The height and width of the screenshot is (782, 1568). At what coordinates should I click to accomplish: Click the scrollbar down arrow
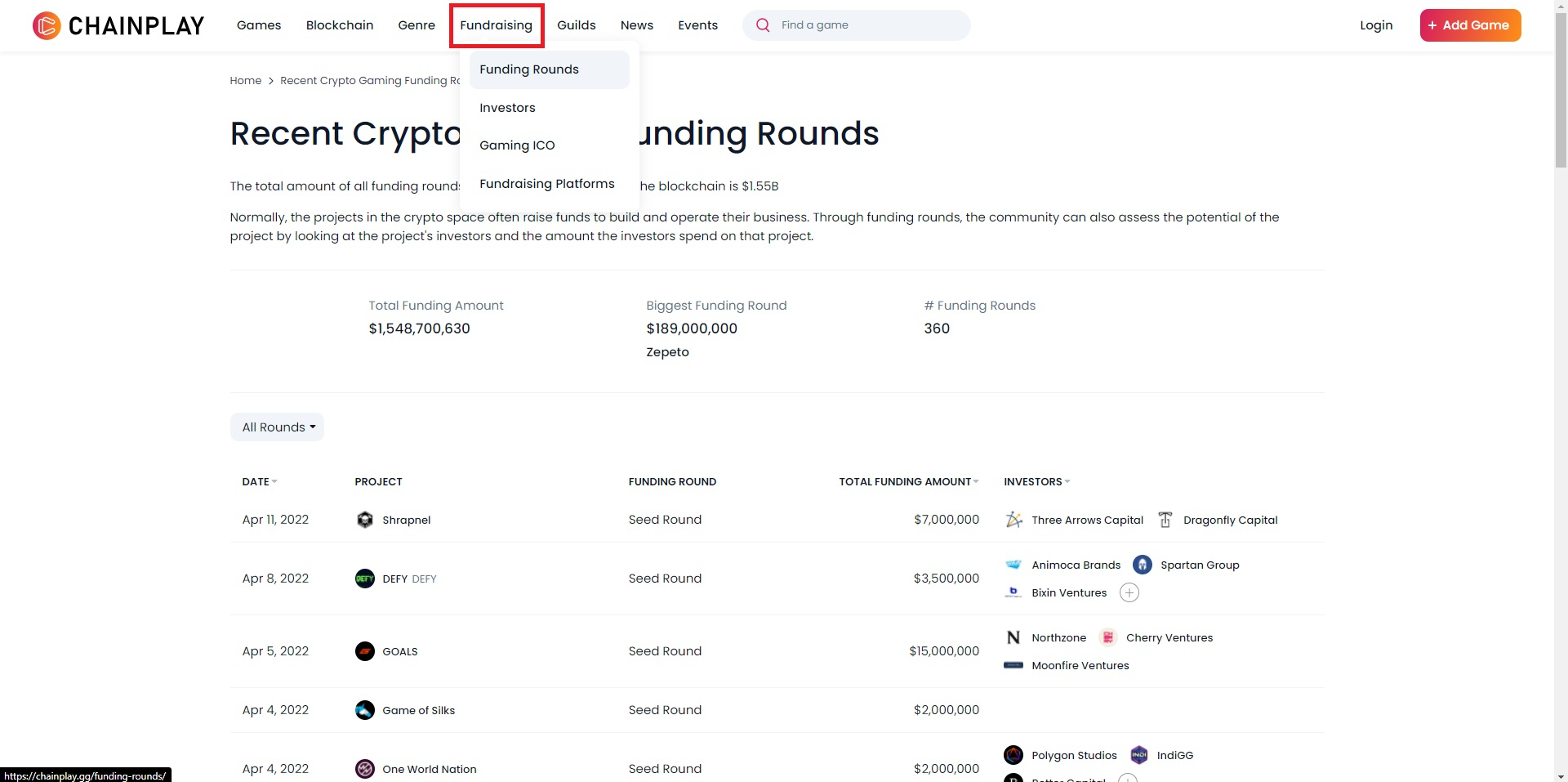(x=1561, y=775)
